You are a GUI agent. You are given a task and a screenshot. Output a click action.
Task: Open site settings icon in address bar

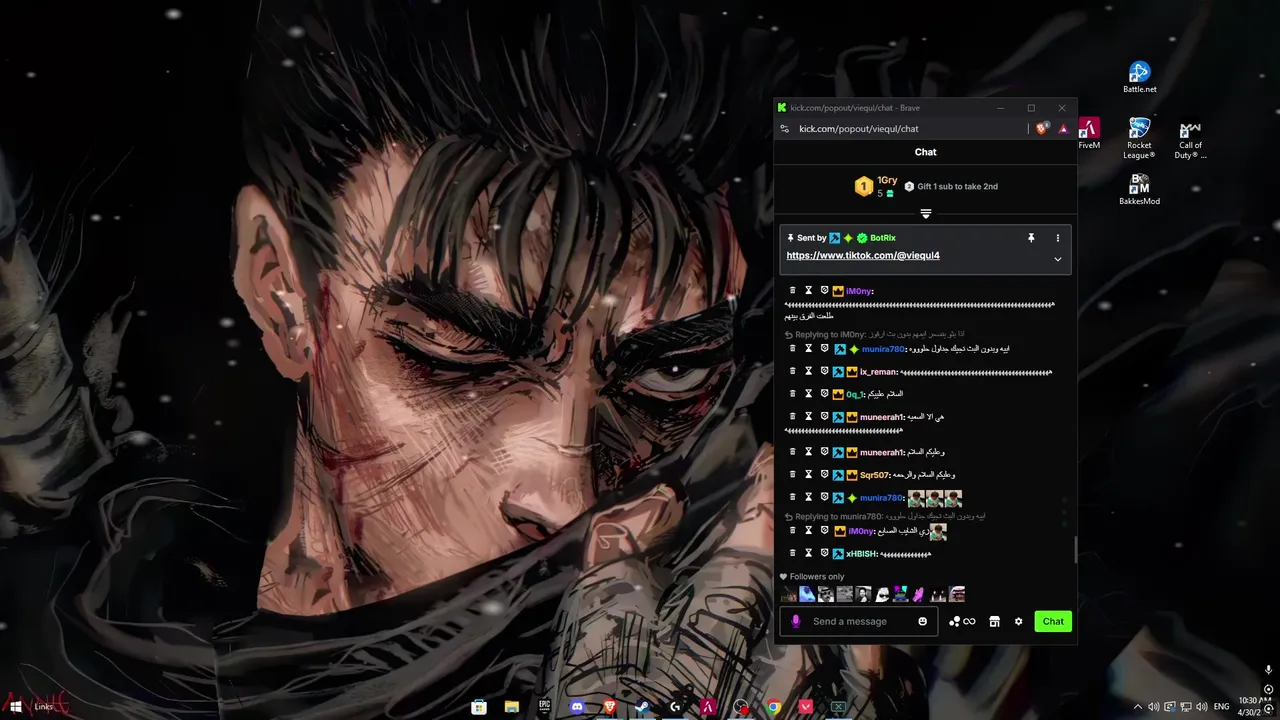pyautogui.click(x=785, y=129)
